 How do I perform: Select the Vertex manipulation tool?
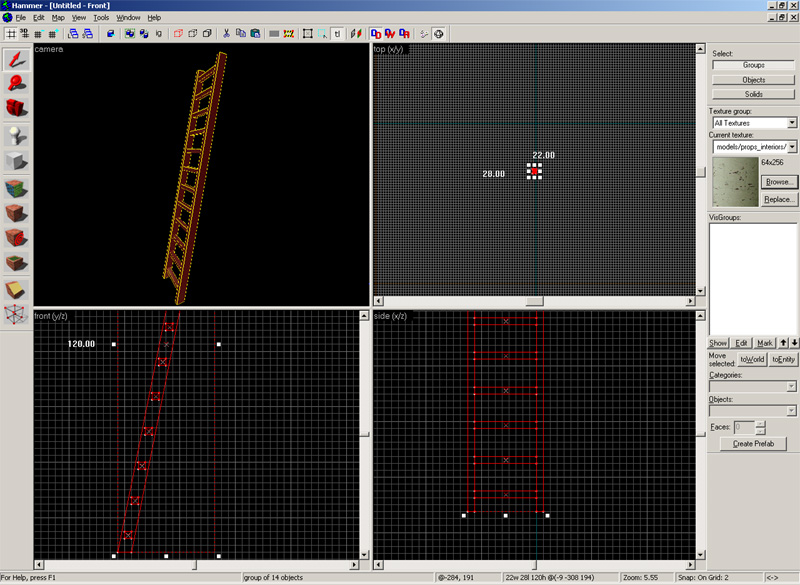tap(16, 315)
